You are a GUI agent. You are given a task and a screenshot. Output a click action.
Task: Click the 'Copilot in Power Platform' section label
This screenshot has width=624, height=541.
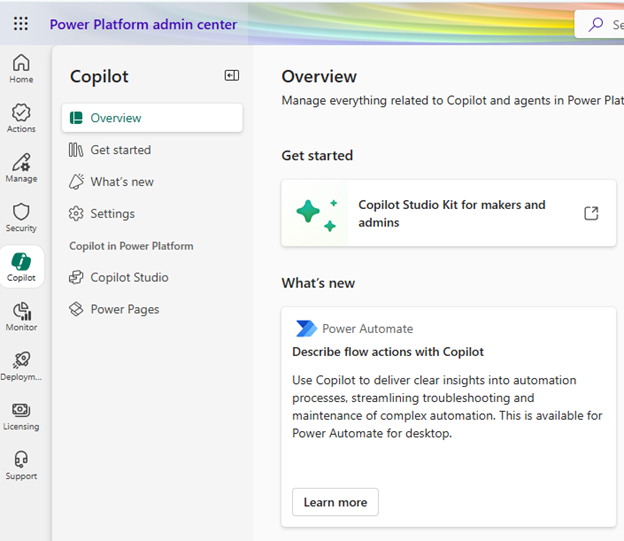[131, 246]
